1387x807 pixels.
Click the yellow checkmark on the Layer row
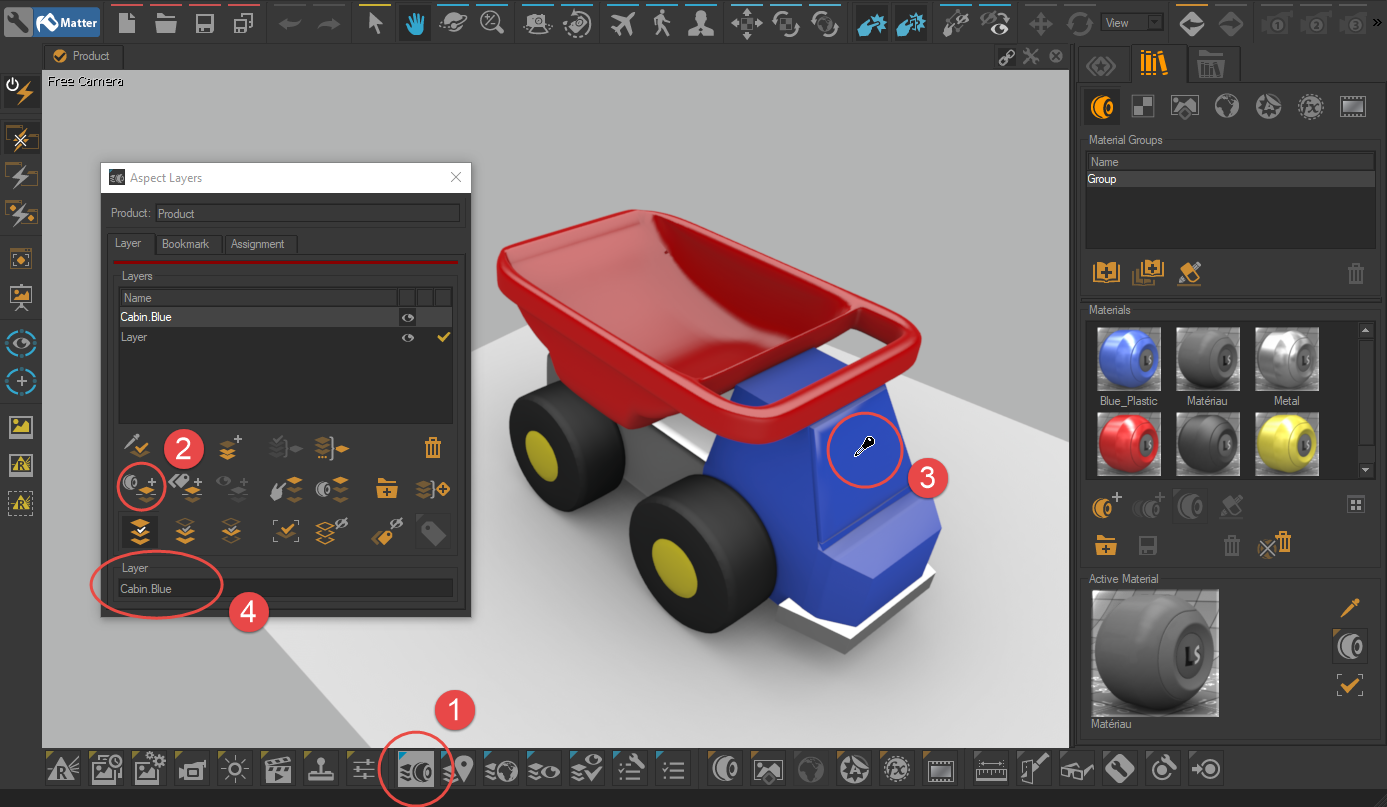coord(444,337)
